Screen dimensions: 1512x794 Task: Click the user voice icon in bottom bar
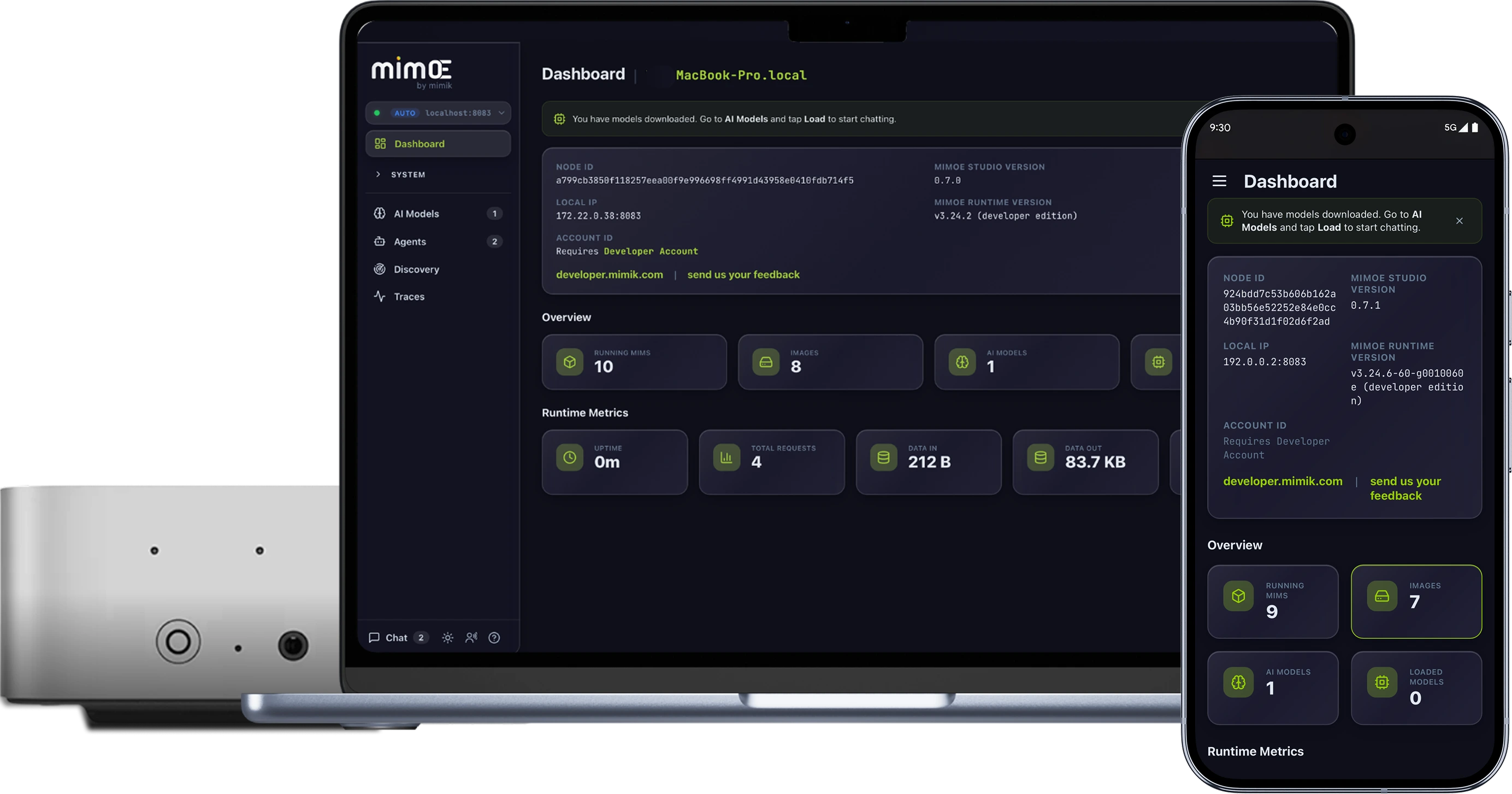click(x=471, y=638)
